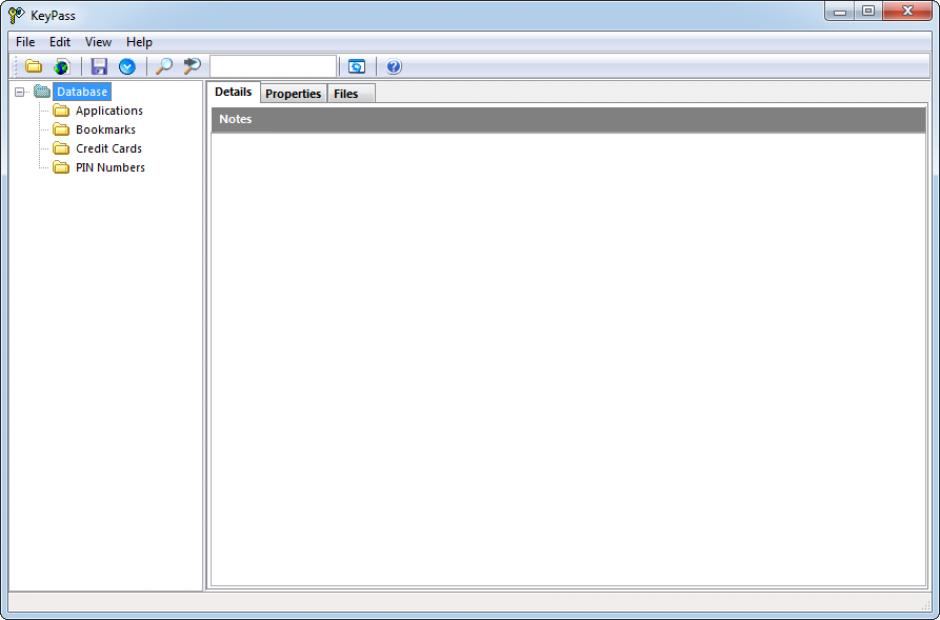
Task: Open the Edit menu
Action: pos(60,42)
